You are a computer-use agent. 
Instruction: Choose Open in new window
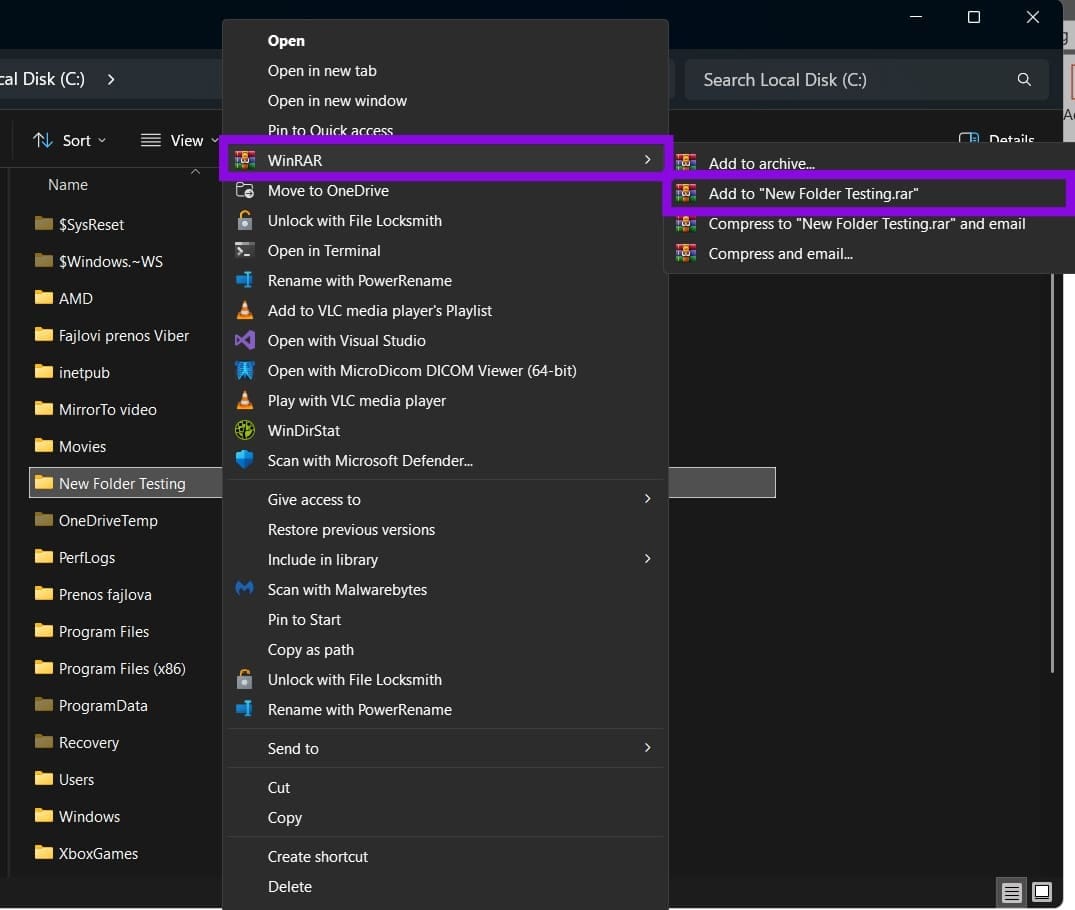(x=446, y=101)
